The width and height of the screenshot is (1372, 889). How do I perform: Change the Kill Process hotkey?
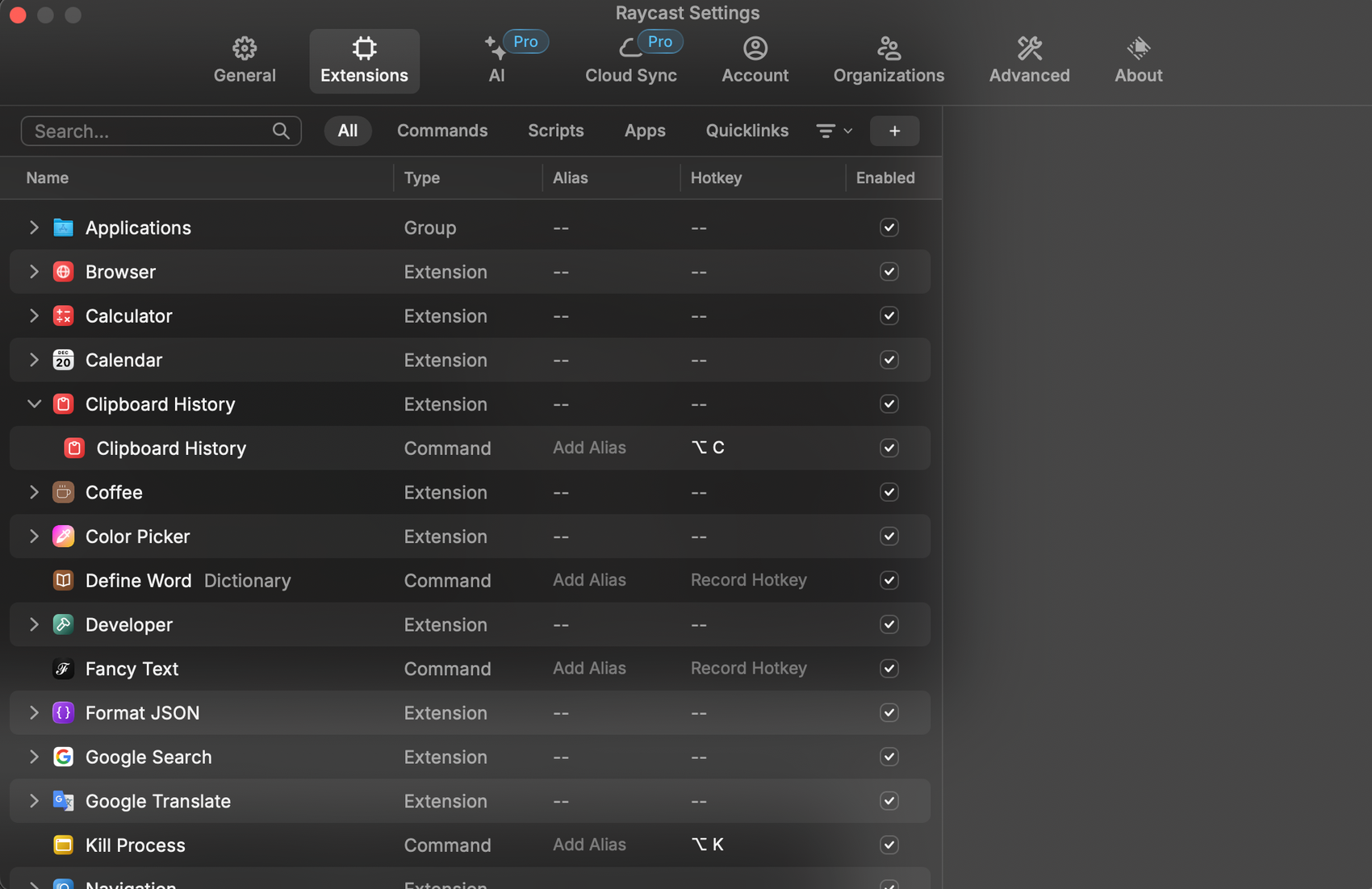click(708, 845)
